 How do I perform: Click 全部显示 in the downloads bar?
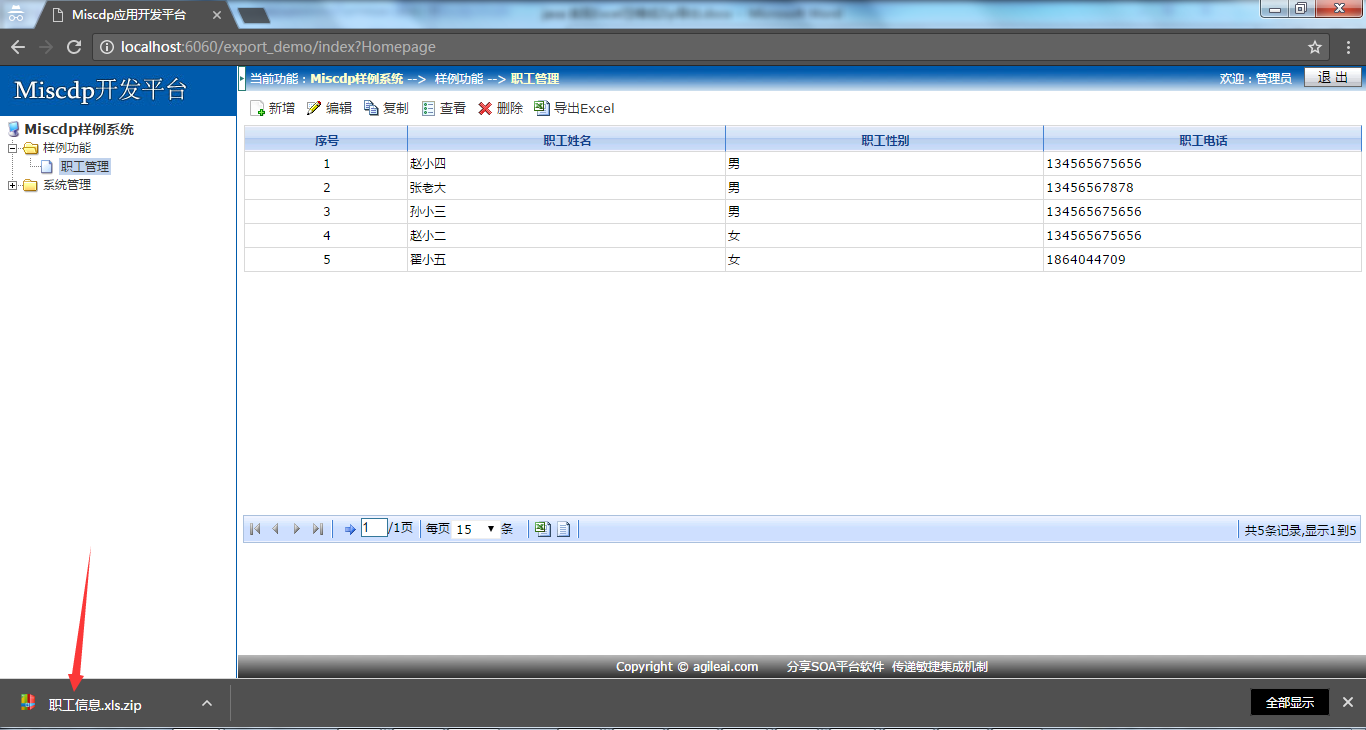[x=1290, y=703]
